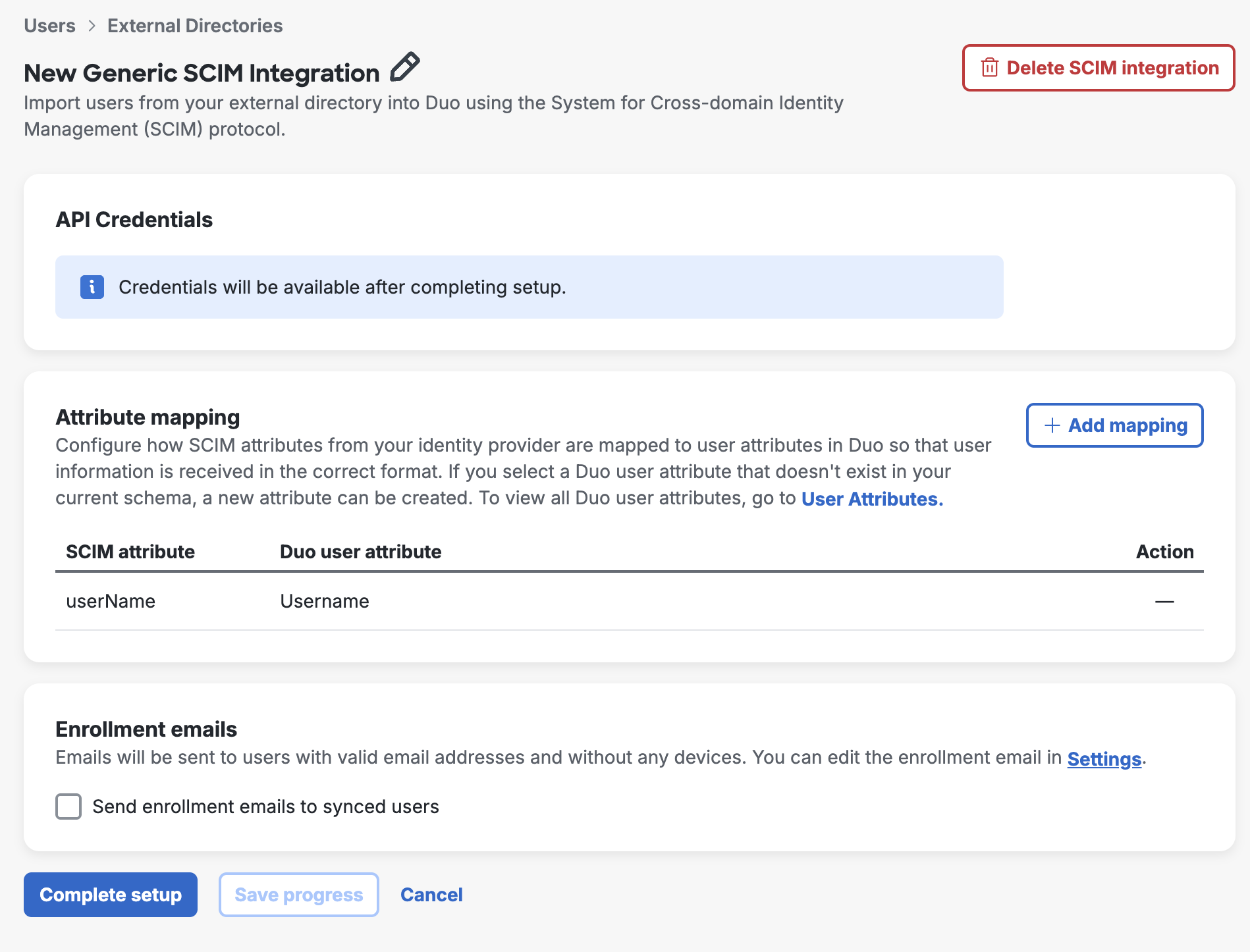
Task: Click the pencil icon to rename the integration
Action: (x=404, y=68)
